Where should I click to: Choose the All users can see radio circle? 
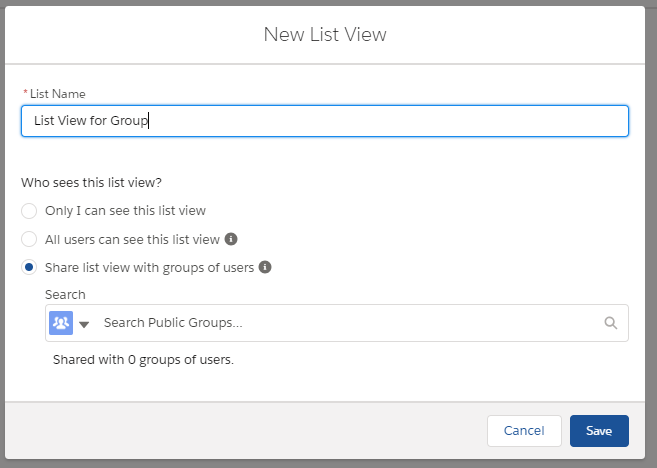pos(30,239)
